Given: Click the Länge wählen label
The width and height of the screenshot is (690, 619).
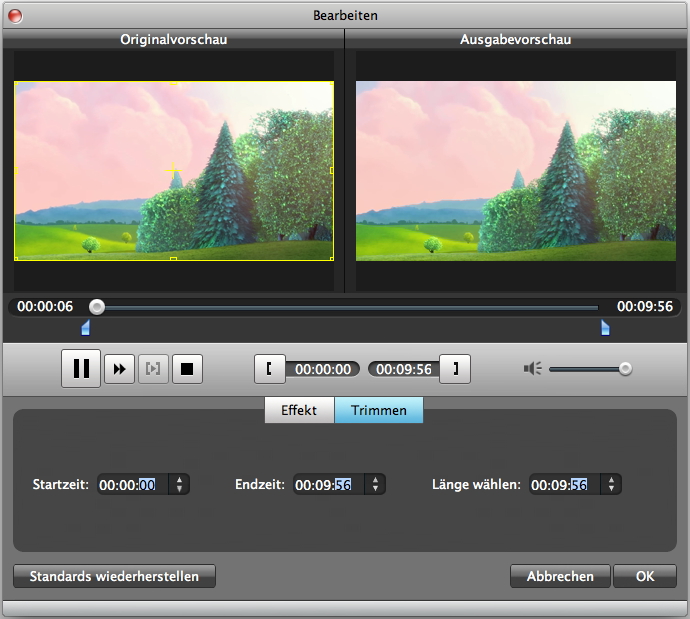Looking at the screenshot, I should click(x=476, y=484).
